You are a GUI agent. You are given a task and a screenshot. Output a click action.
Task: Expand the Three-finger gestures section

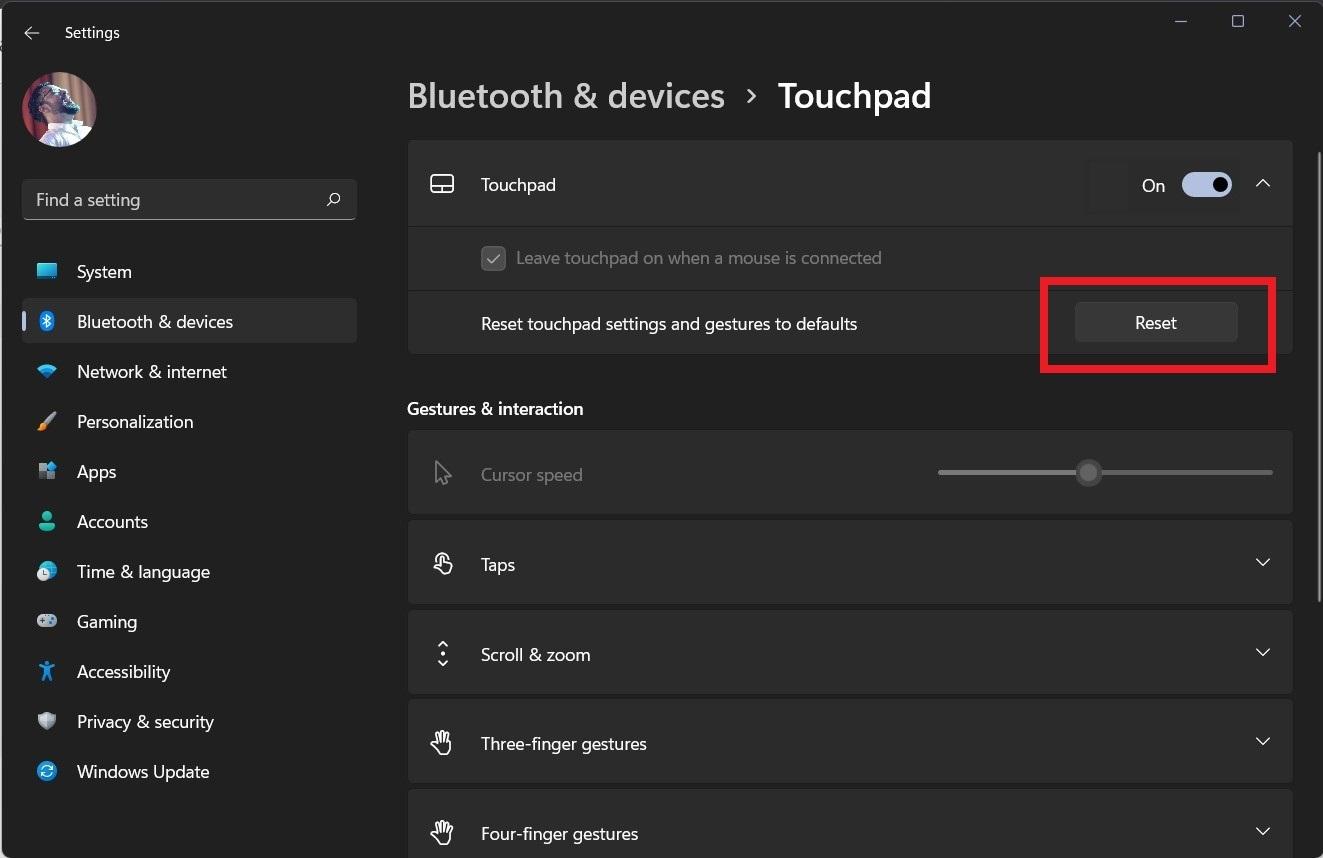pyautogui.click(x=1262, y=742)
